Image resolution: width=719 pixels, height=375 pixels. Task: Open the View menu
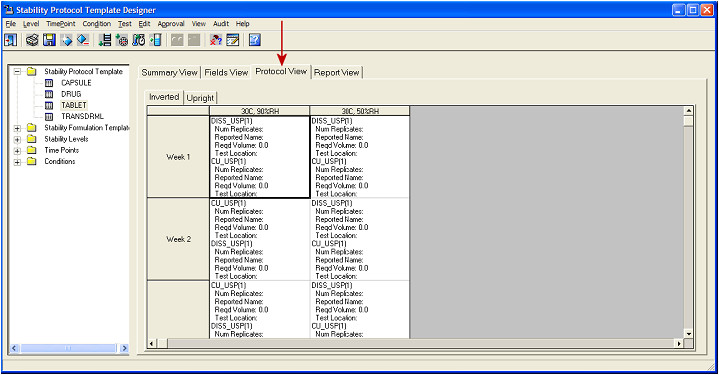(199, 24)
